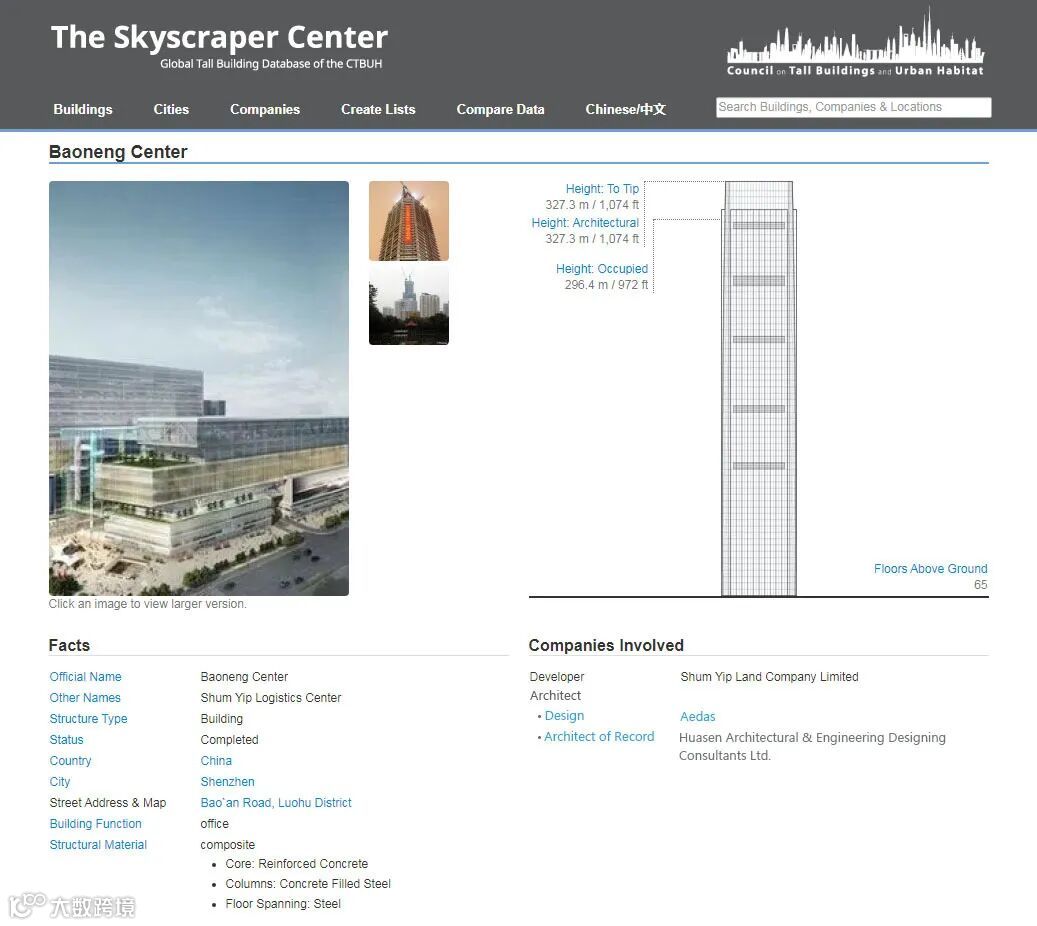The width and height of the screenshot is (1037, 926).
Task: Select the 327.3 m / 1,074 ft tip value
Action: pyautogui.click(x=592, y=205)
